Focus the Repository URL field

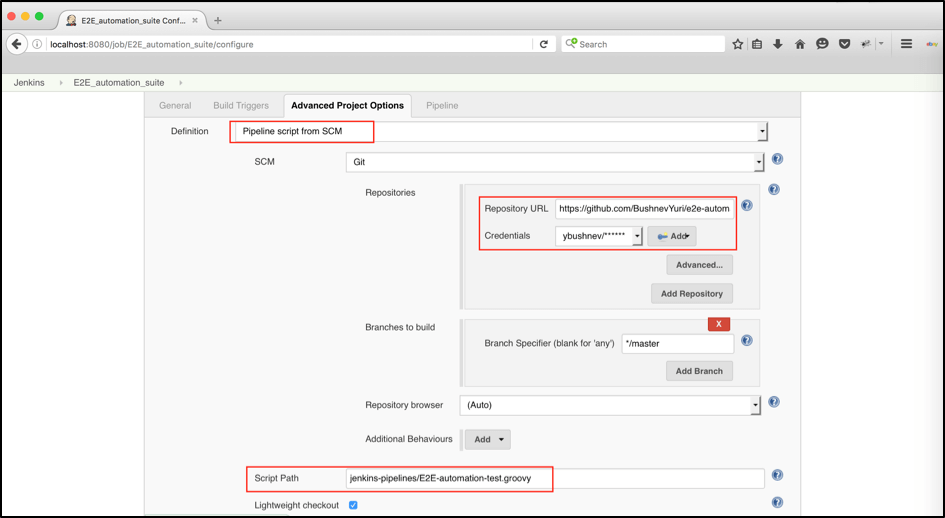pos(644,209)
